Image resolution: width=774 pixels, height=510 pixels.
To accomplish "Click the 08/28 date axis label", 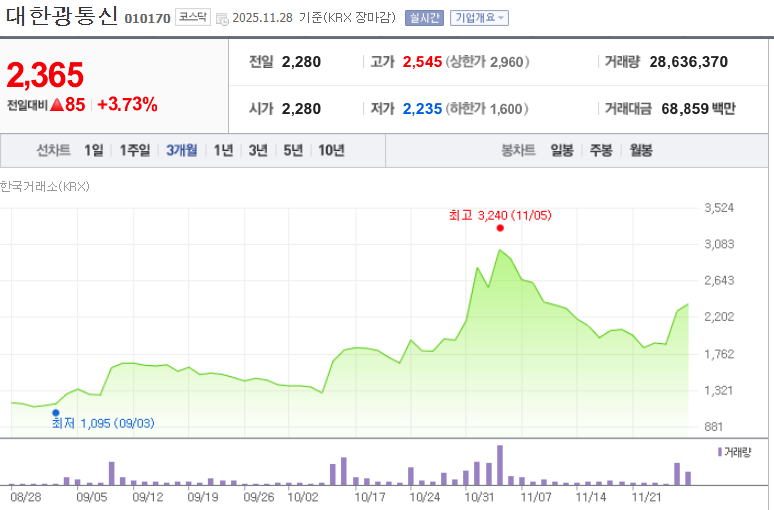I will (x=26, y=497).
